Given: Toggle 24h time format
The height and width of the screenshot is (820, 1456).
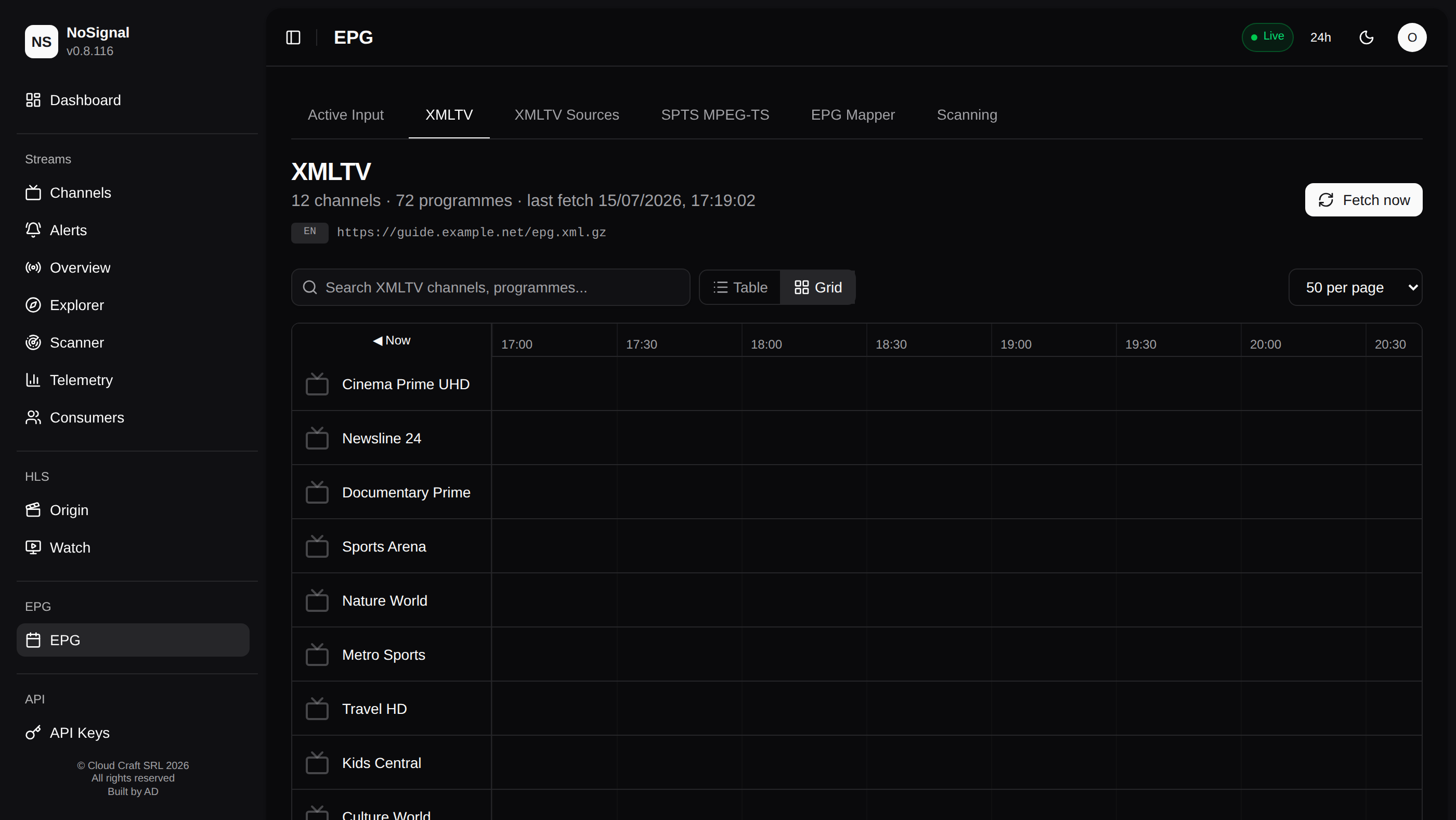Looking at the screenshot, I should click(x=1320, y=37).
